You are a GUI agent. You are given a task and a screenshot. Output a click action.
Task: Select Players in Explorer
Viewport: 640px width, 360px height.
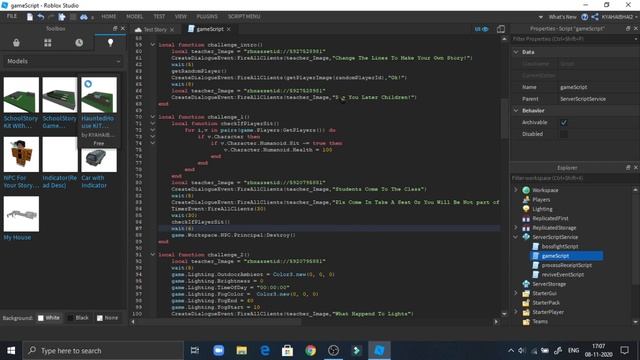[x=541, y=200]
